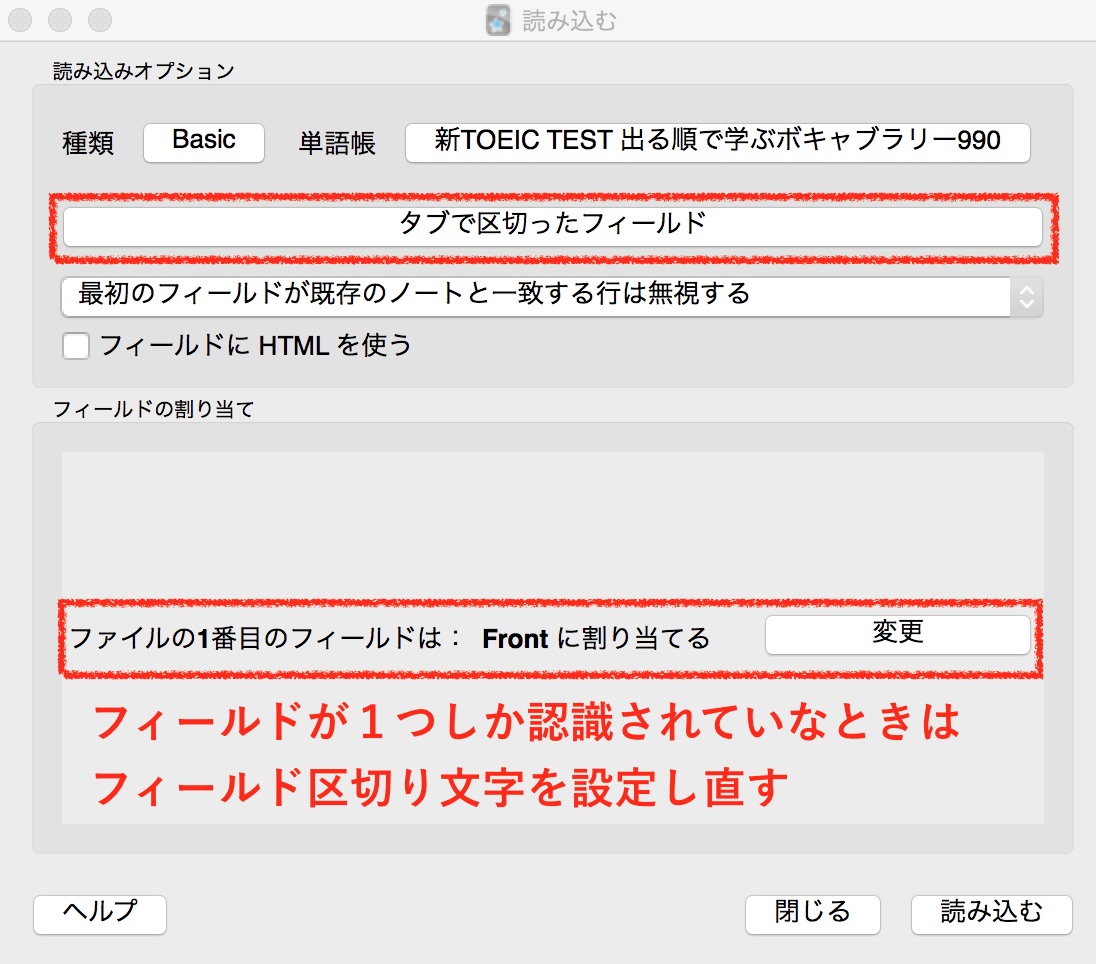Open the Basic note type button
The height and width of the screenshot is (964, 1096).
click(203, 143)
